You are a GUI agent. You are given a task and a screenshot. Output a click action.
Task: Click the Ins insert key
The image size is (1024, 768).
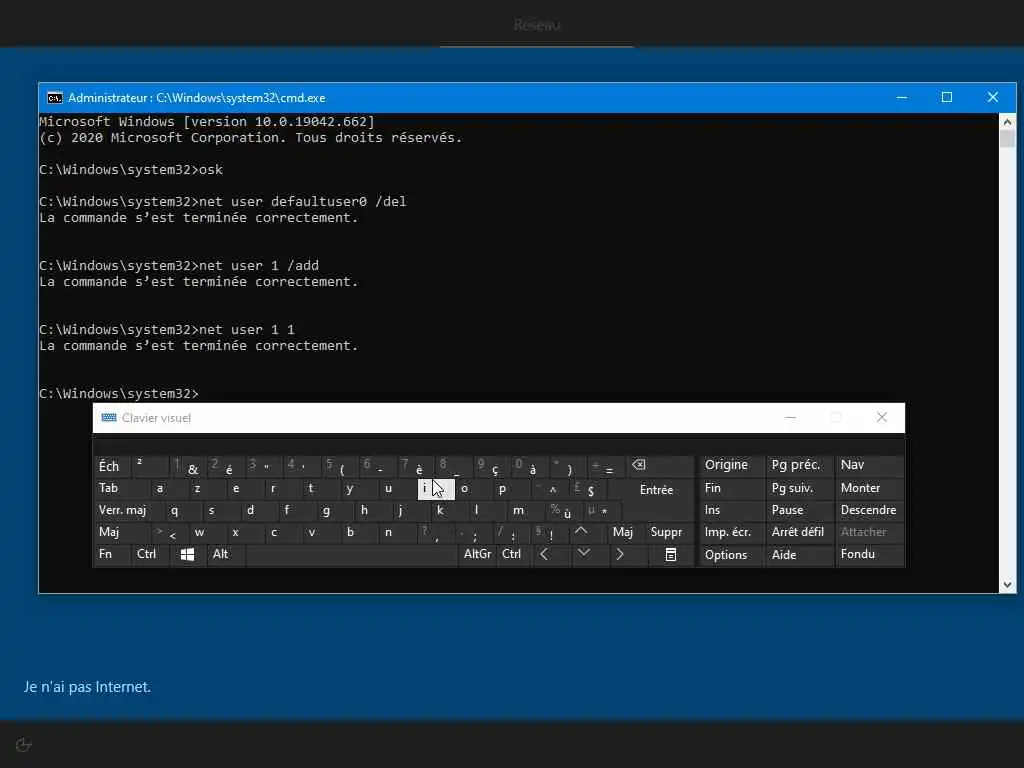pyautogui.click(x=730, y=510)
